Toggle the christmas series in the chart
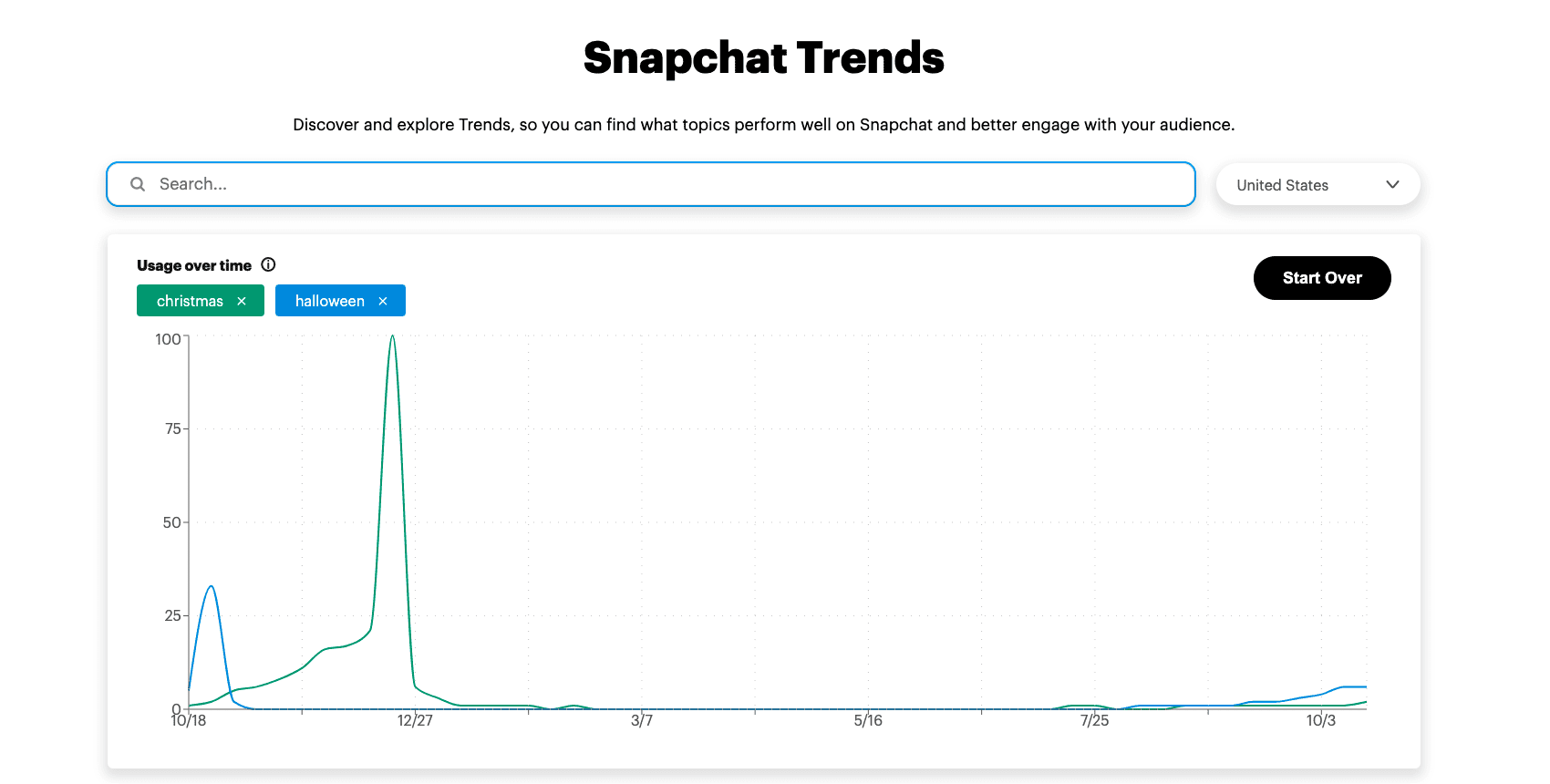The width and height of the screenshot is (1550, 784). 190,300
